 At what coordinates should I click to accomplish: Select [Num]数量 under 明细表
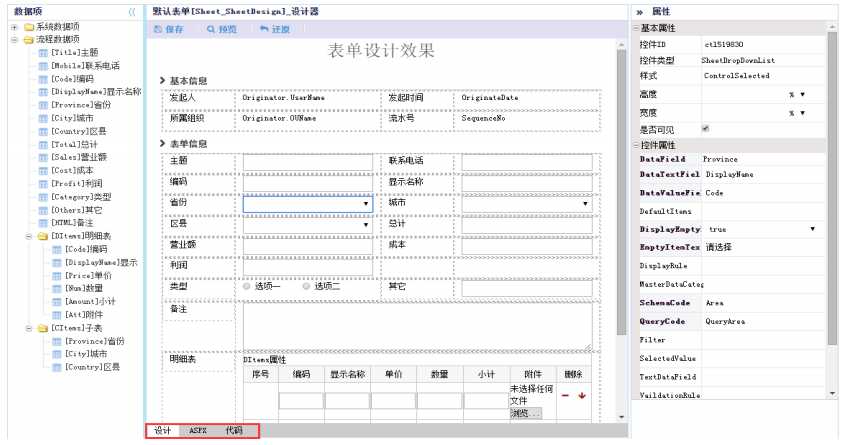tap(84, 289)
